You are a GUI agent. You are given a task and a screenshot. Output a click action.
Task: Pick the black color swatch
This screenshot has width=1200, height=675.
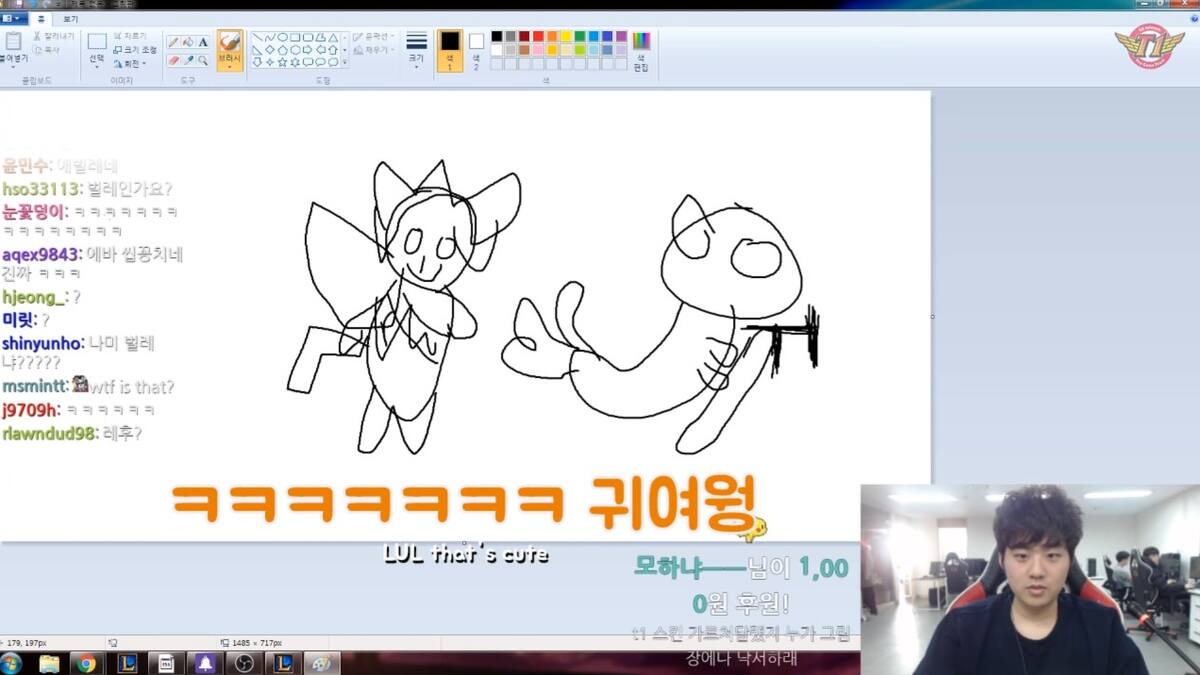tap(497, 36)
